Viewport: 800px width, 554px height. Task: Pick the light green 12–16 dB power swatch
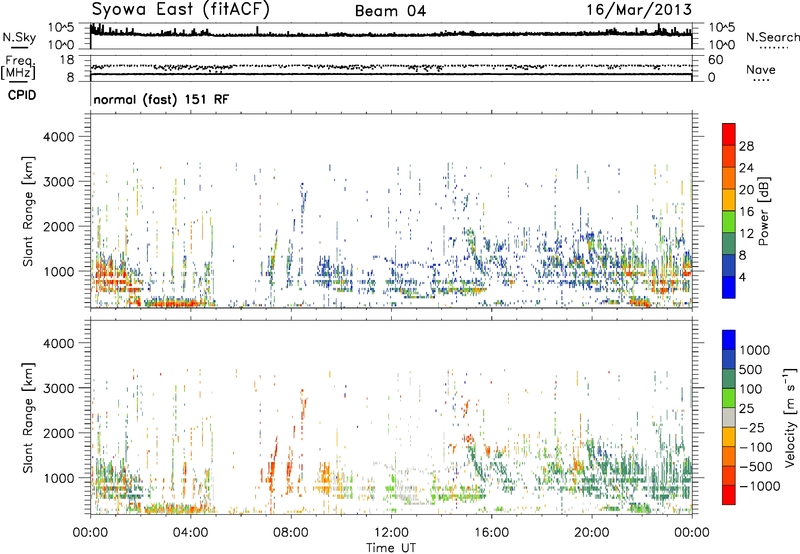tap(729, 222)
